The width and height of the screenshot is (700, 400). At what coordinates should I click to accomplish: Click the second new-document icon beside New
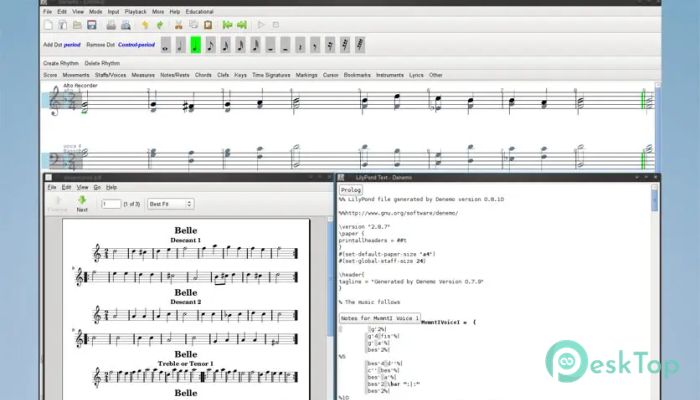(62, 25)
